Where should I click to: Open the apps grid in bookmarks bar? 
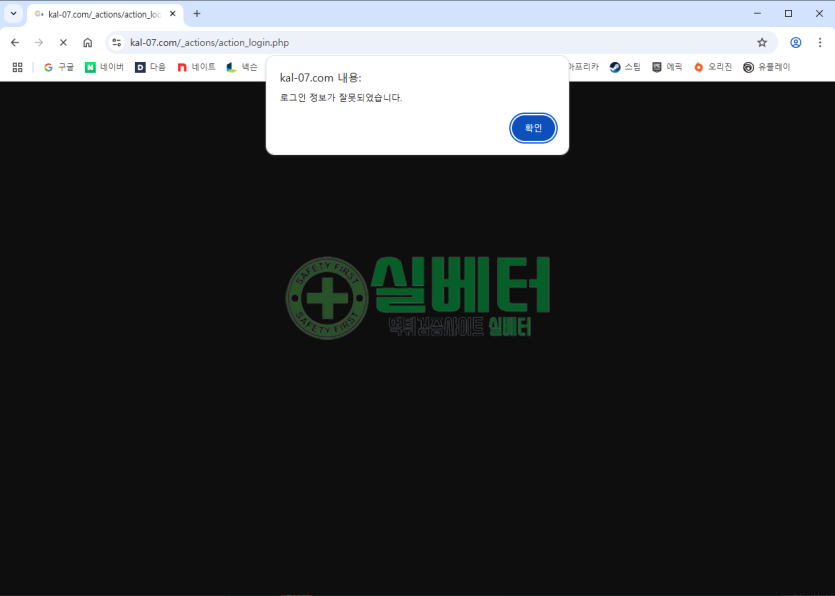click(18, 67)
